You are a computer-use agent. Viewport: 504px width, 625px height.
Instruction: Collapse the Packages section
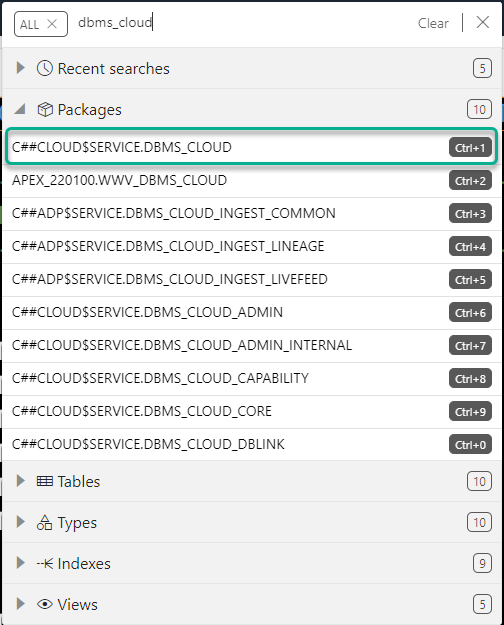click(x=20, y=109)
